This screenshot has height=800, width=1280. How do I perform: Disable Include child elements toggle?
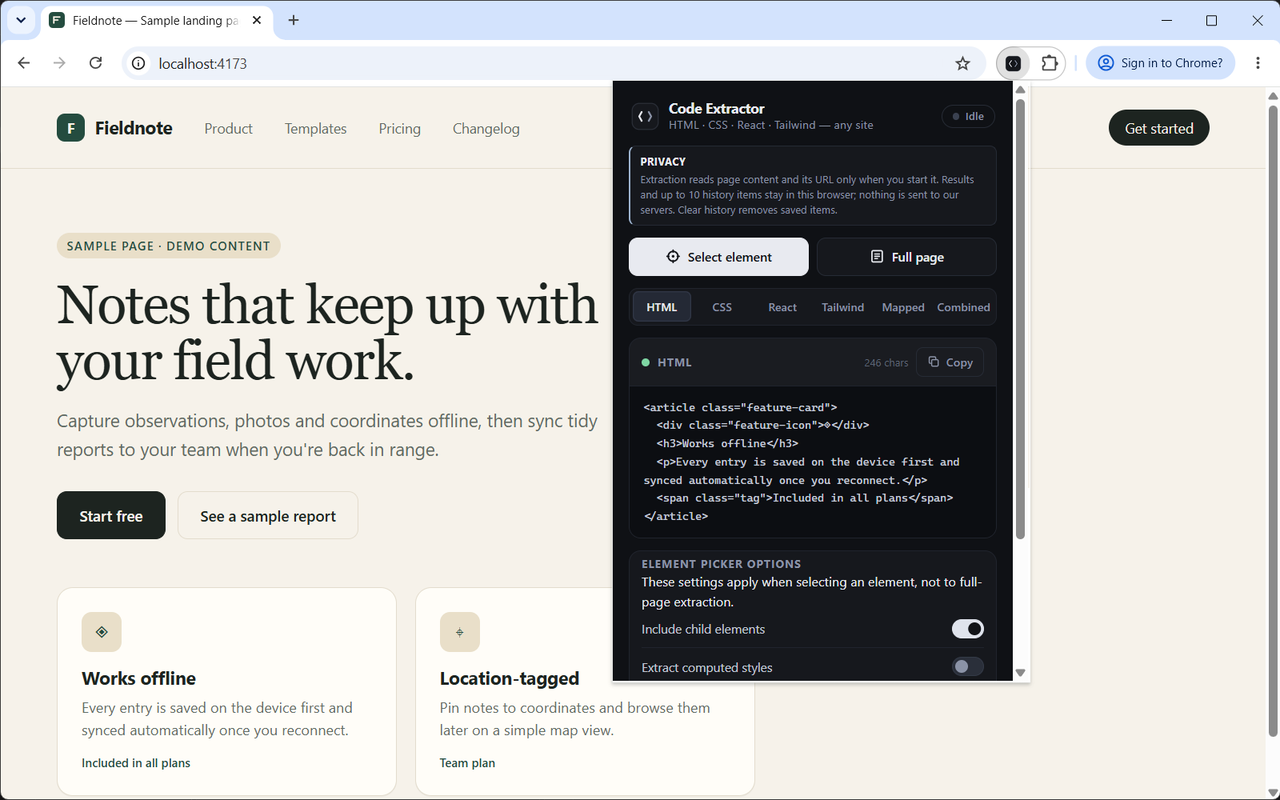[x=967, y=629]
